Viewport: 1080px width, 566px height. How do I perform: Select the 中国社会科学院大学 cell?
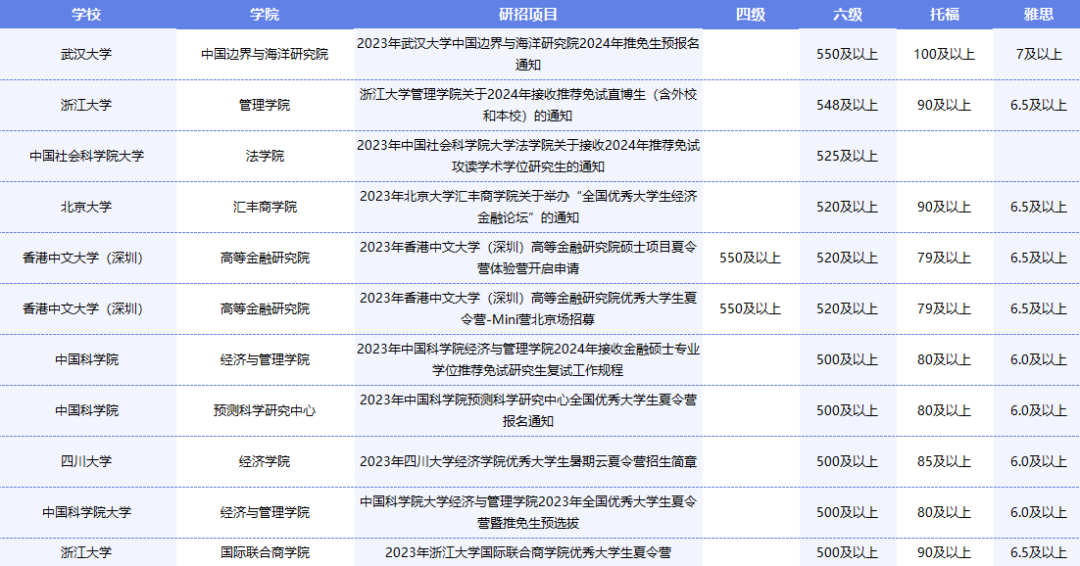pos(86,156)
